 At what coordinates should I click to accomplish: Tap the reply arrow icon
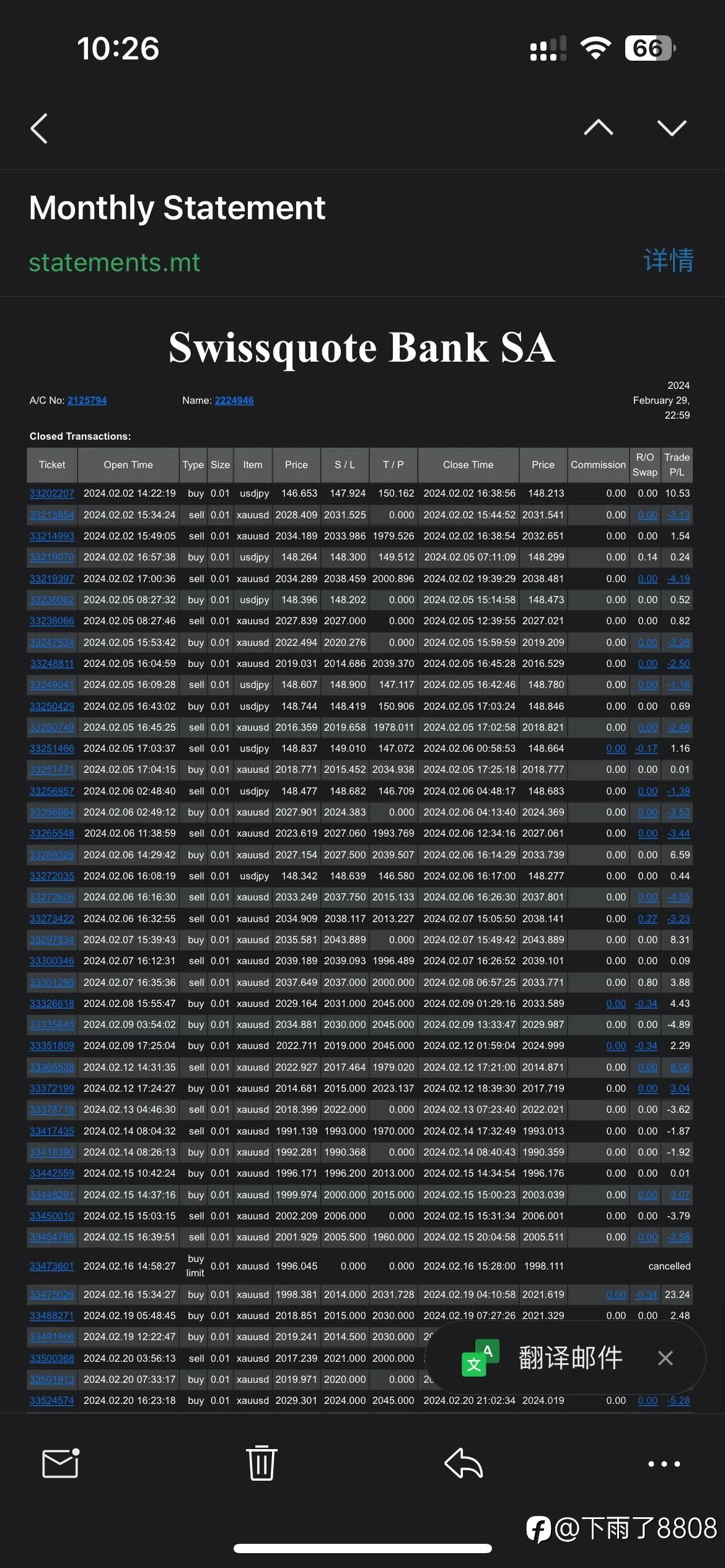pos(464,1463)
